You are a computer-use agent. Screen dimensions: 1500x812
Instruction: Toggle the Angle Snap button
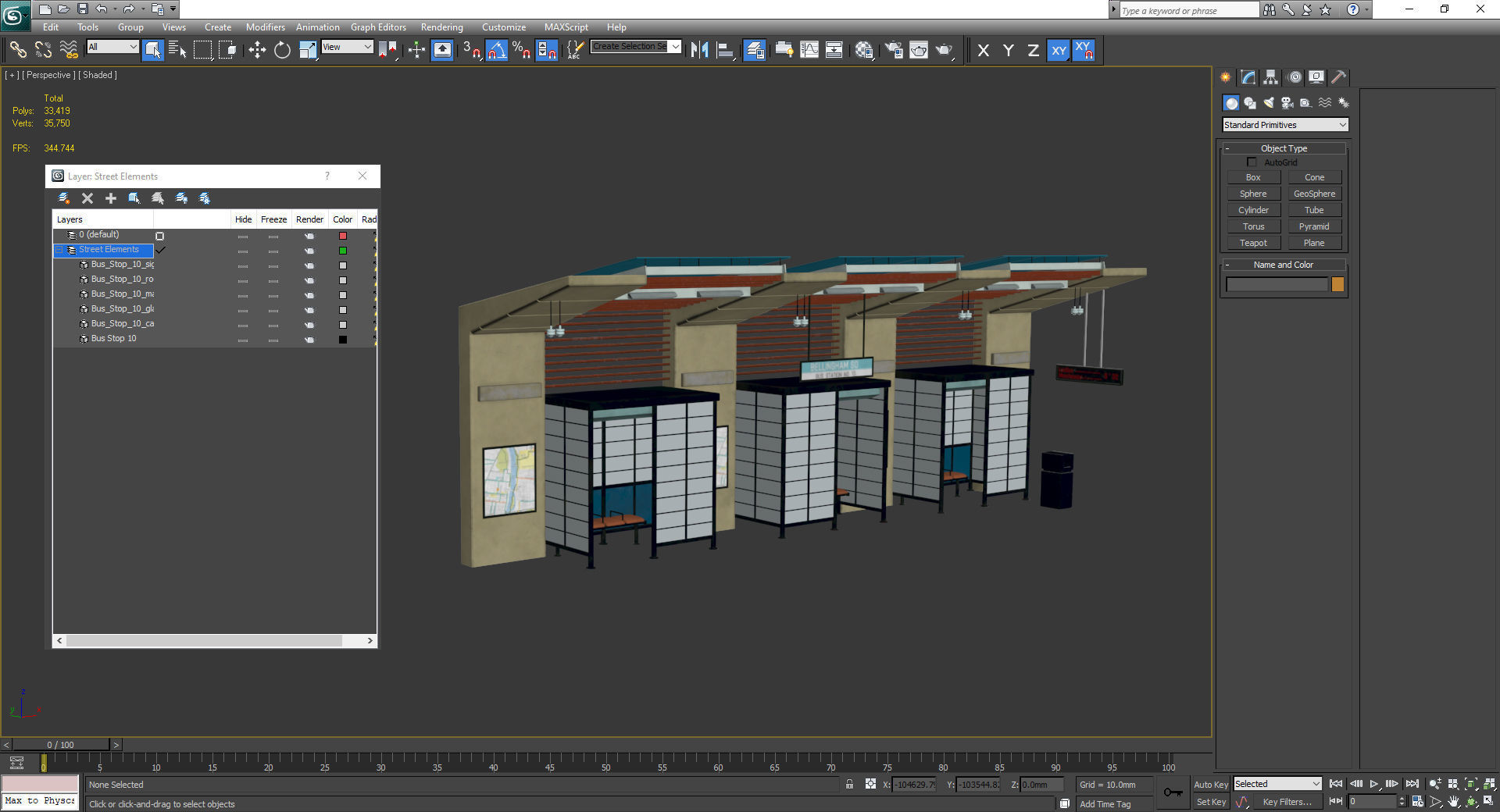tap(497, 50)
